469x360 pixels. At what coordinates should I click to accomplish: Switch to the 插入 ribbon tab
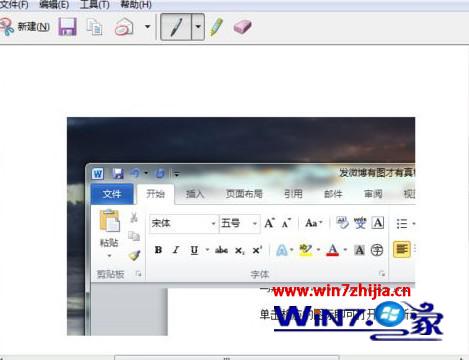(195, 194)
